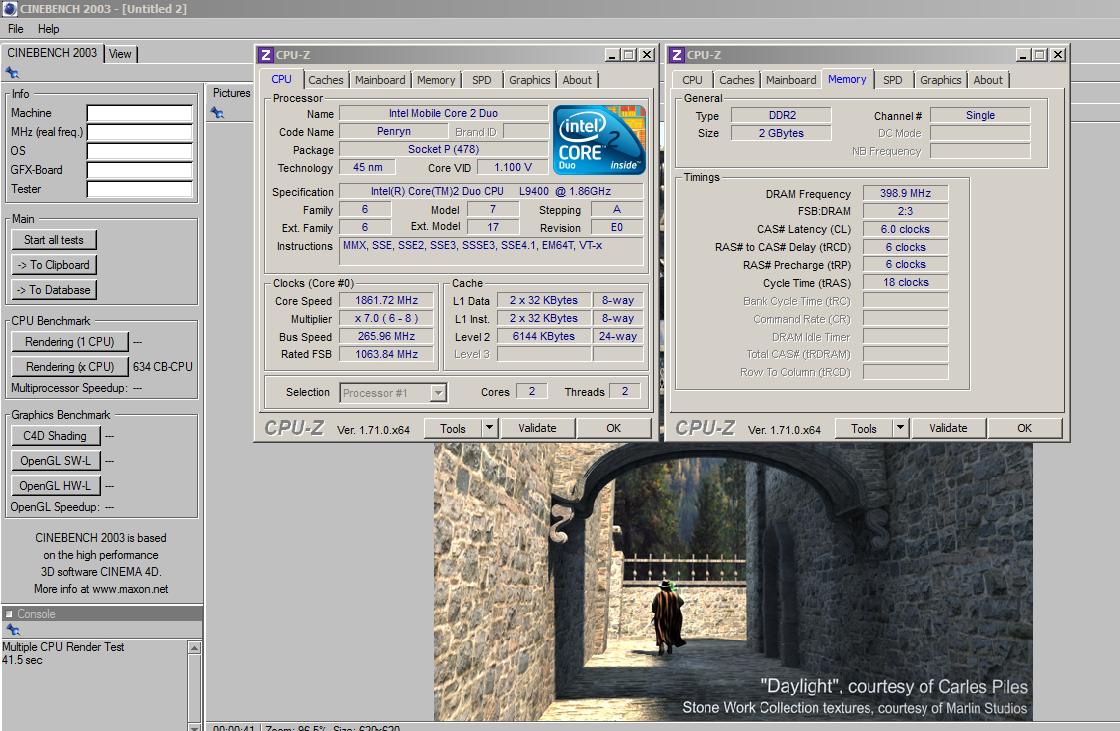The width and height of the screenshot is (1120, 731).
Task: Open CPU tab in right CPU-Z window
Action: 692,80
